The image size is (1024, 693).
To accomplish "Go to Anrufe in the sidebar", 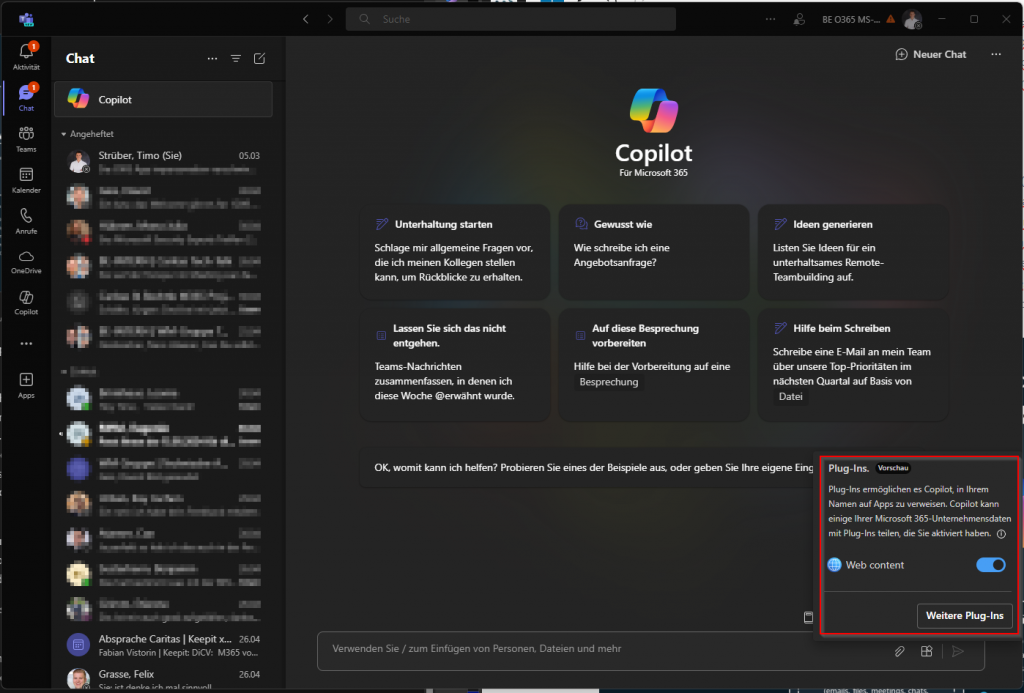I will point(26,221).
